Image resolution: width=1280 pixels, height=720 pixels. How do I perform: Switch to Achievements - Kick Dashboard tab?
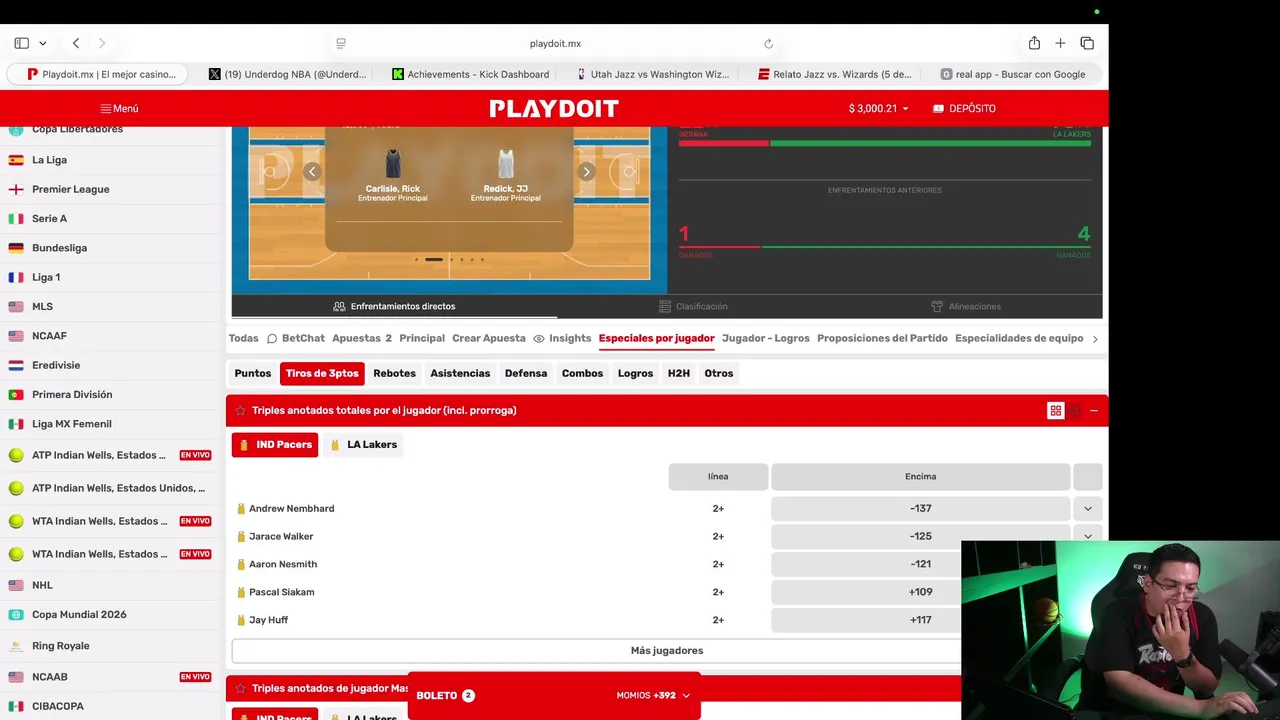coord(470,74)
